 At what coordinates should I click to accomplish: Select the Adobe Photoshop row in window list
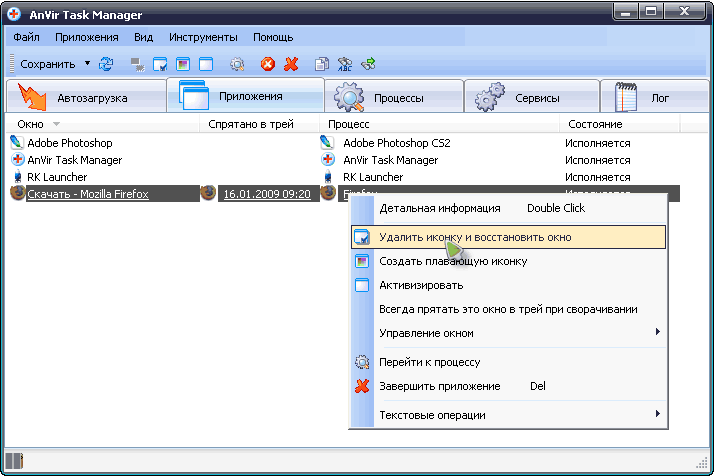click(x=69, y=143)
